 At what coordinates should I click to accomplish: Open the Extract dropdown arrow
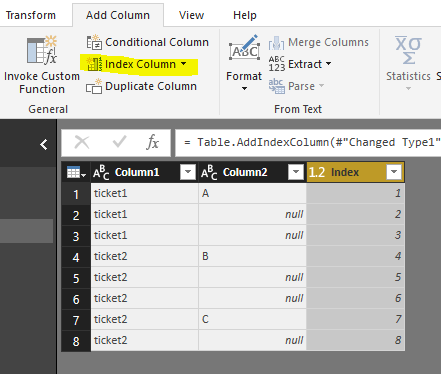pos(328,63)
